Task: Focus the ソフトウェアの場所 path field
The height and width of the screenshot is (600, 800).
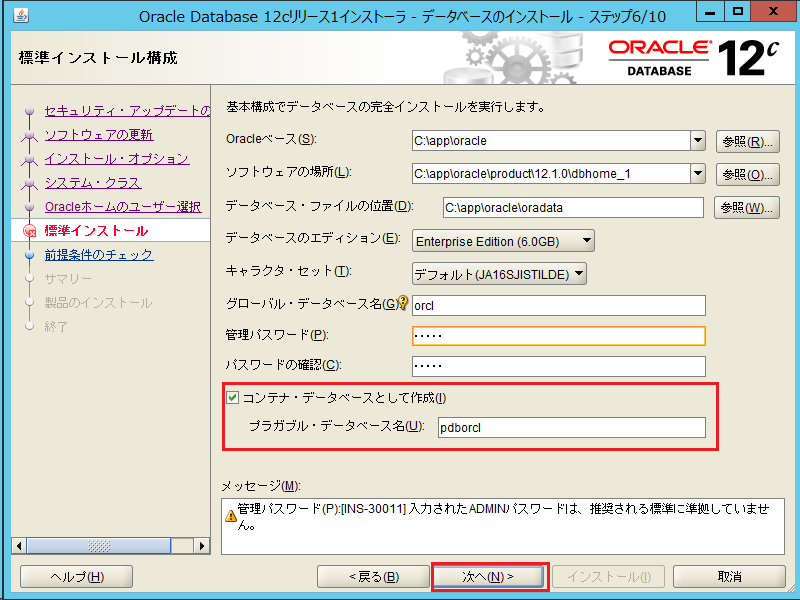Action: pos(552,173)
